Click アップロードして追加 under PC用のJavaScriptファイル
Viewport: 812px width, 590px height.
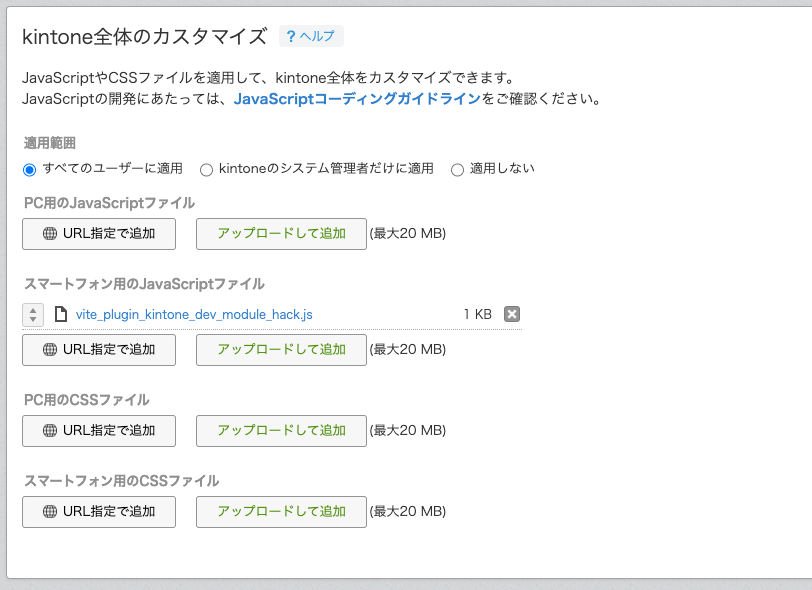pyautogui.click(x=281, y=234)
